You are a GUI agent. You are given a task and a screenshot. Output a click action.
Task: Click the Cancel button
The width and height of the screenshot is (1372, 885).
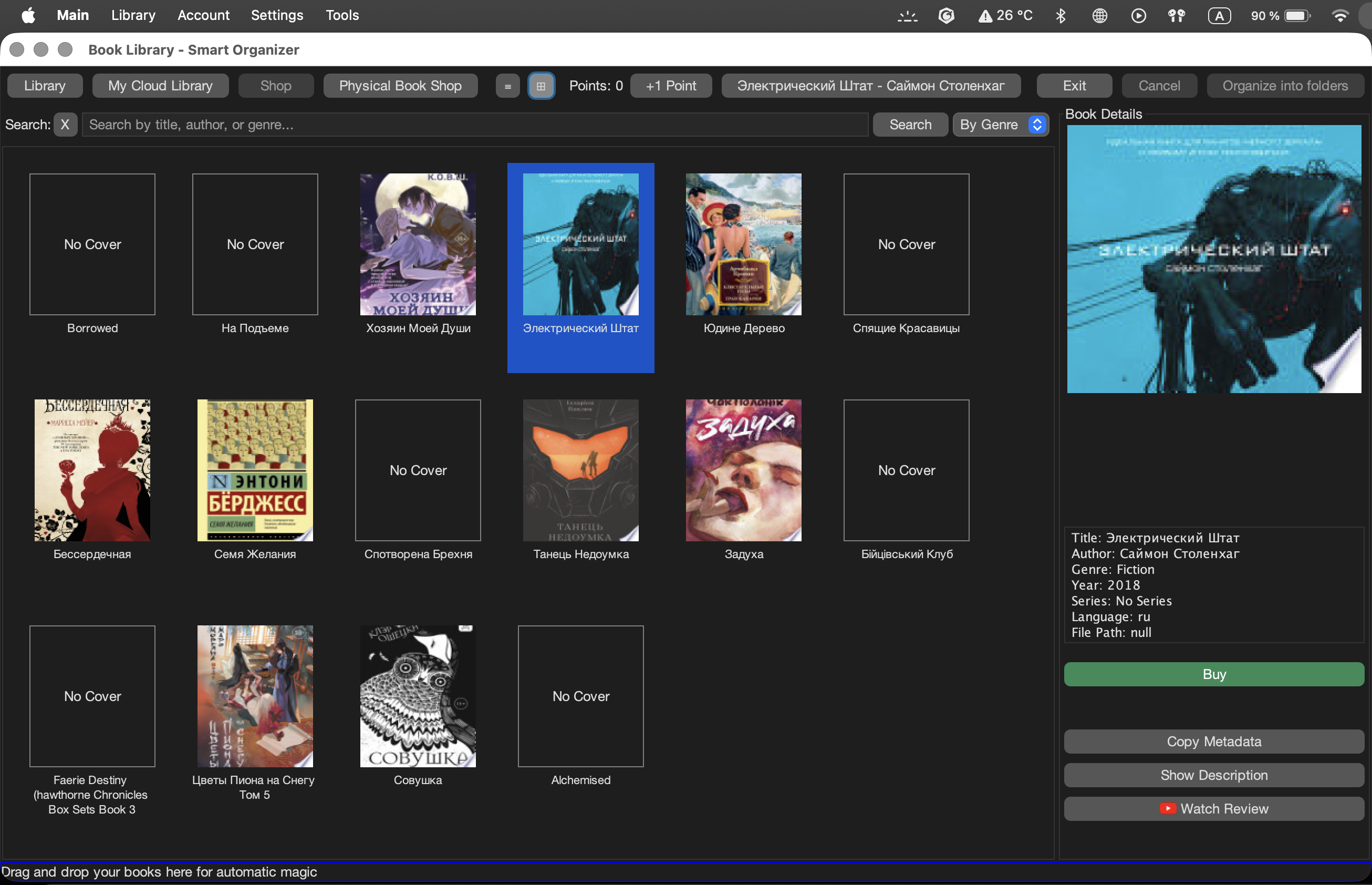click(1159, 86)
